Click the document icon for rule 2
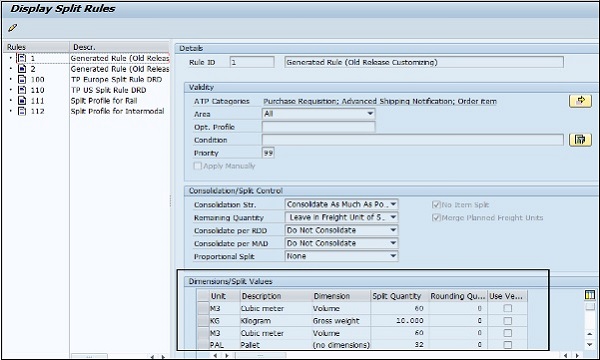 pyautogui.click(x=22, y=69)
